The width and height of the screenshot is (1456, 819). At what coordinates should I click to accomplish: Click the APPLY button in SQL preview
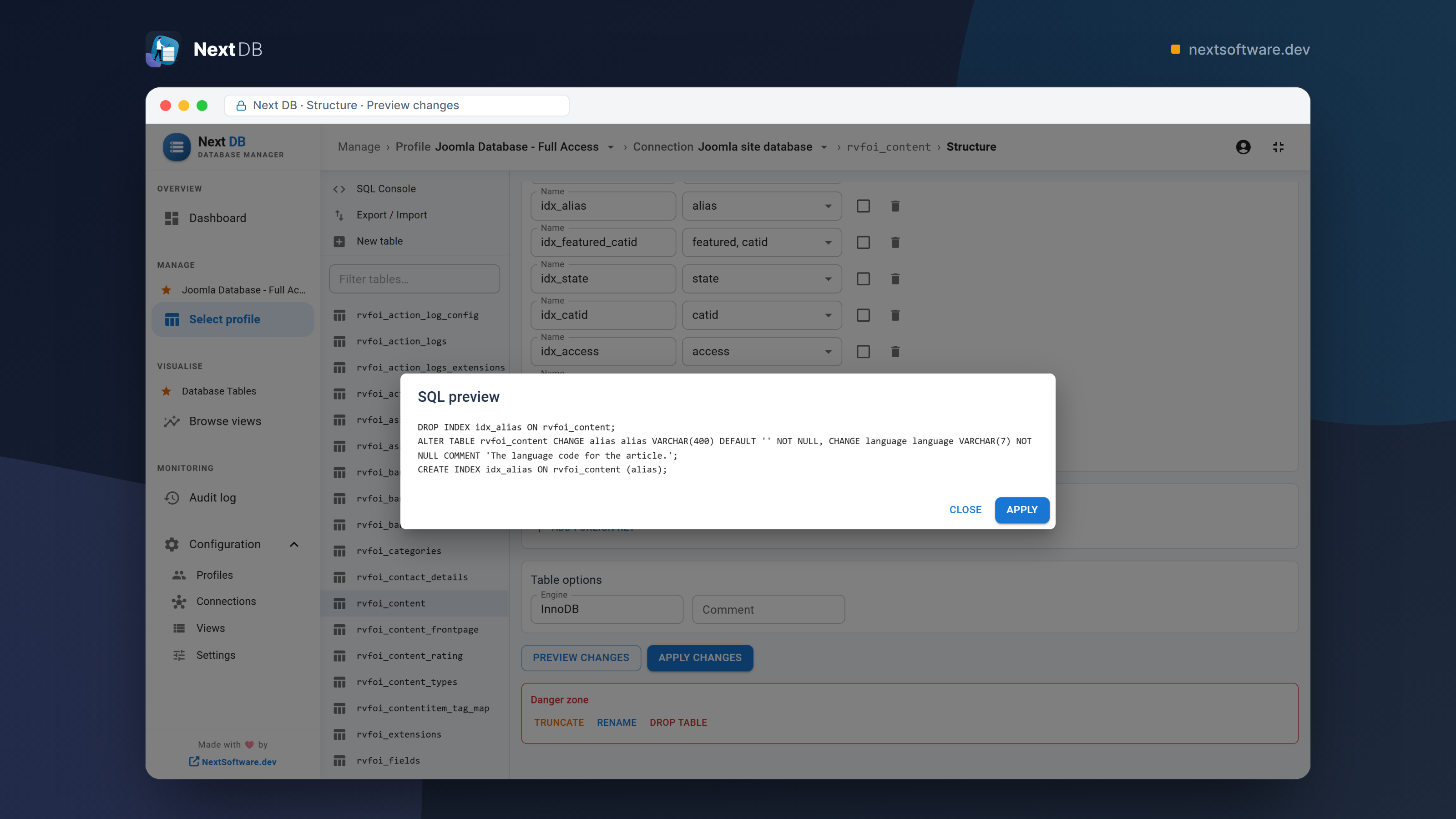(1022, 510)
